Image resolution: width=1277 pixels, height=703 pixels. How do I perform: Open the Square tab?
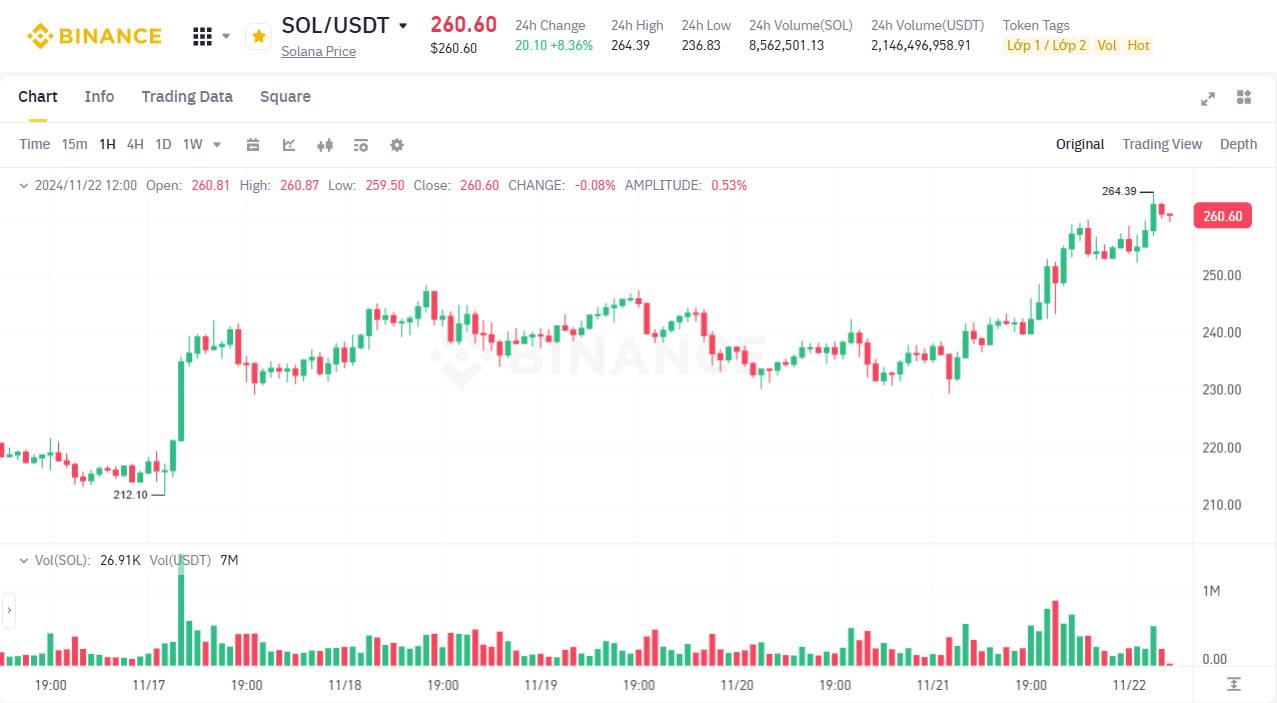[x=285, y=97]
